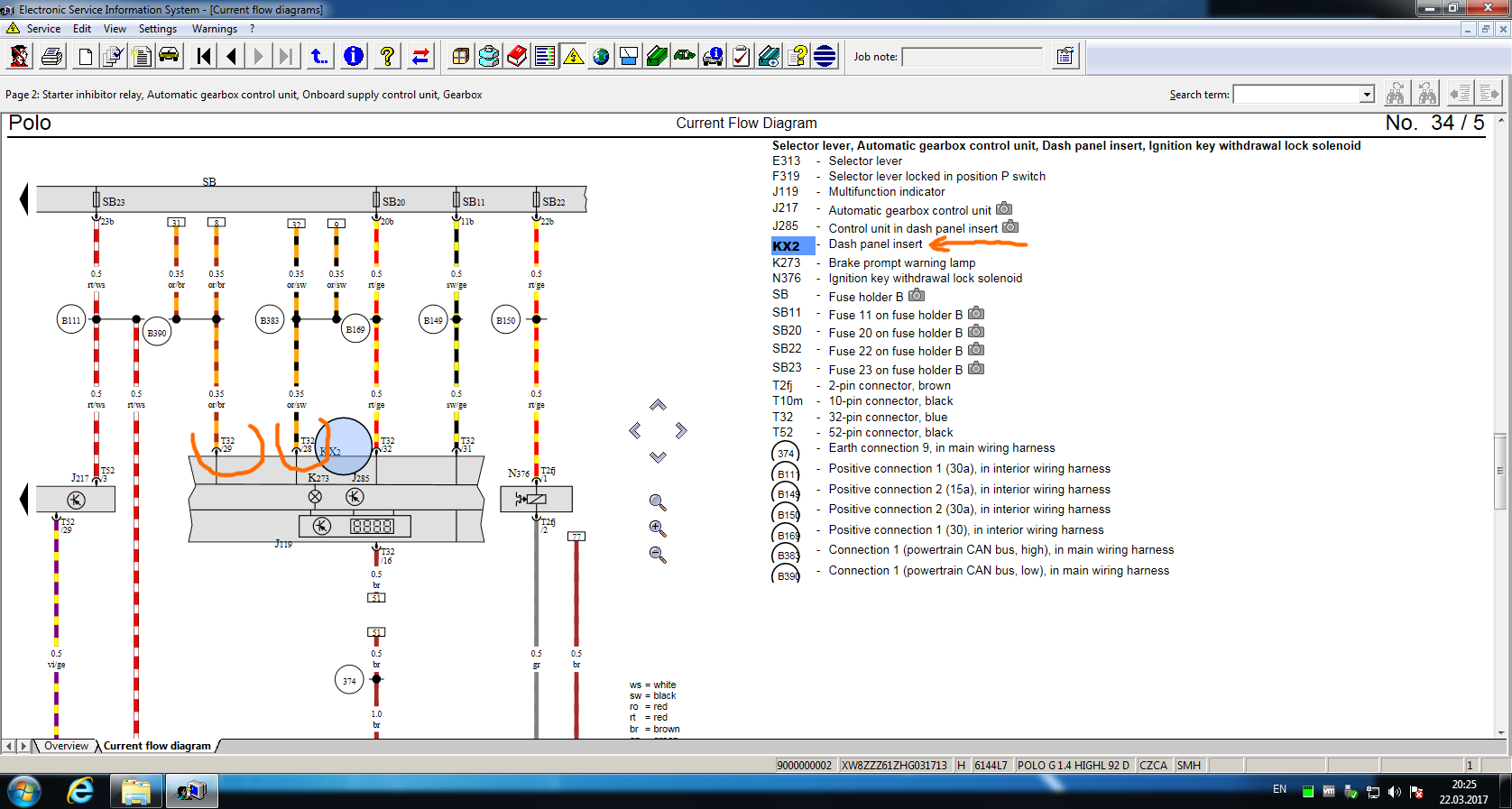Pan diagram right with the right arrow

coord(681,430)
